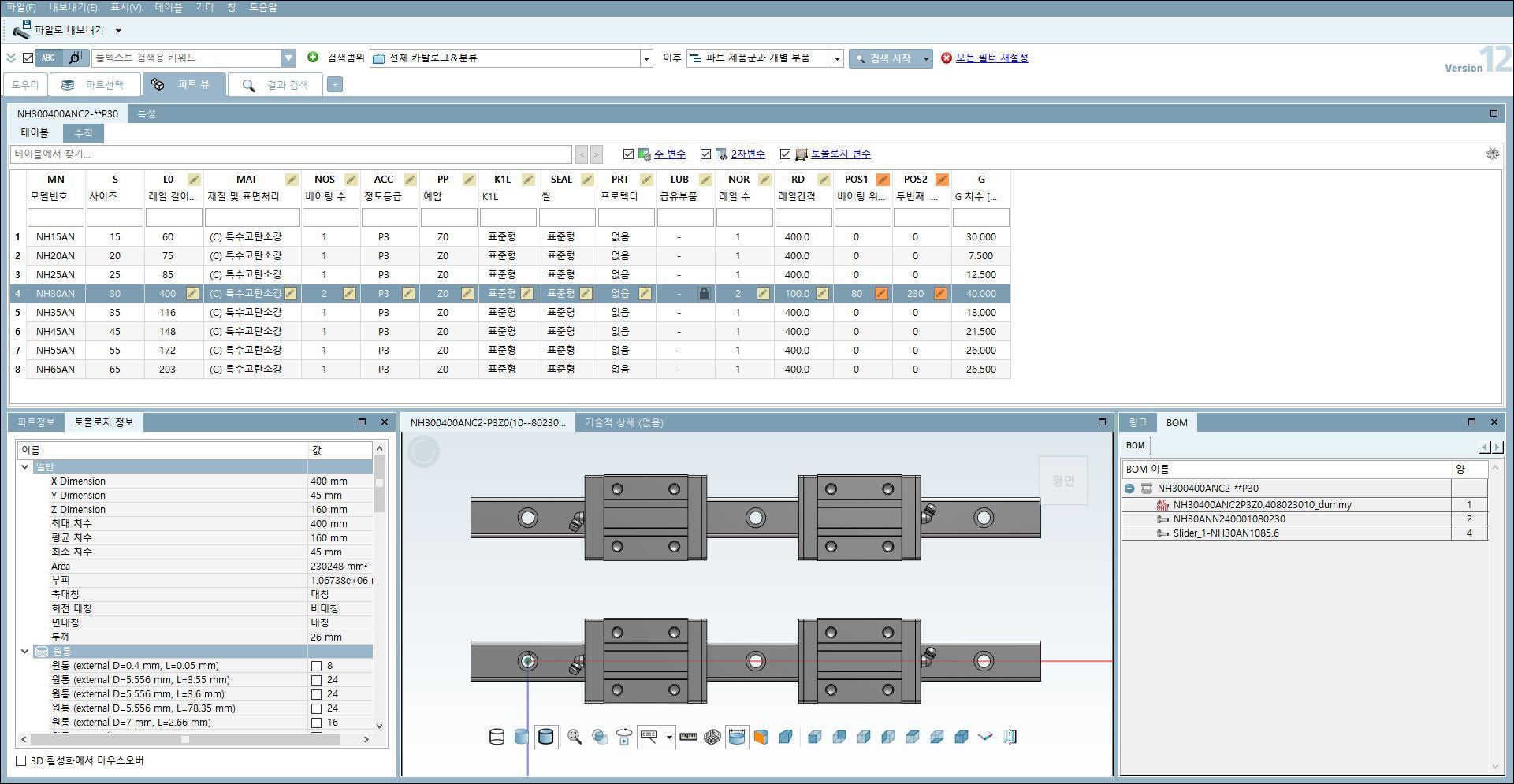
Task: Select the wireframe cylinder display mode
Action: [x=497, y=737]
